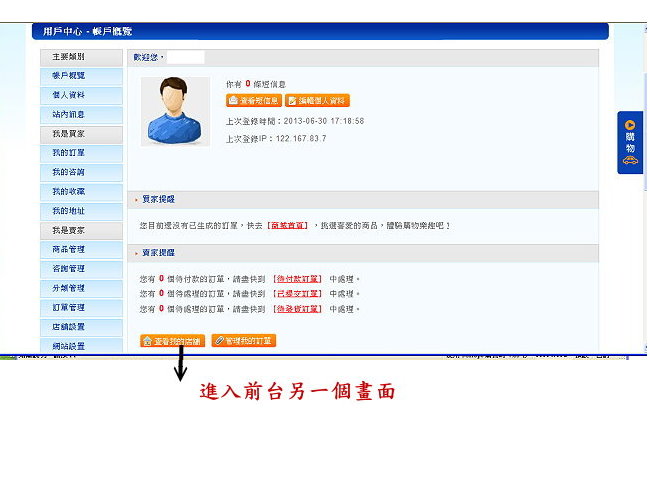Click the 管理我的訂單 pencil icon button
650x500 pixels.
[243, 341]
